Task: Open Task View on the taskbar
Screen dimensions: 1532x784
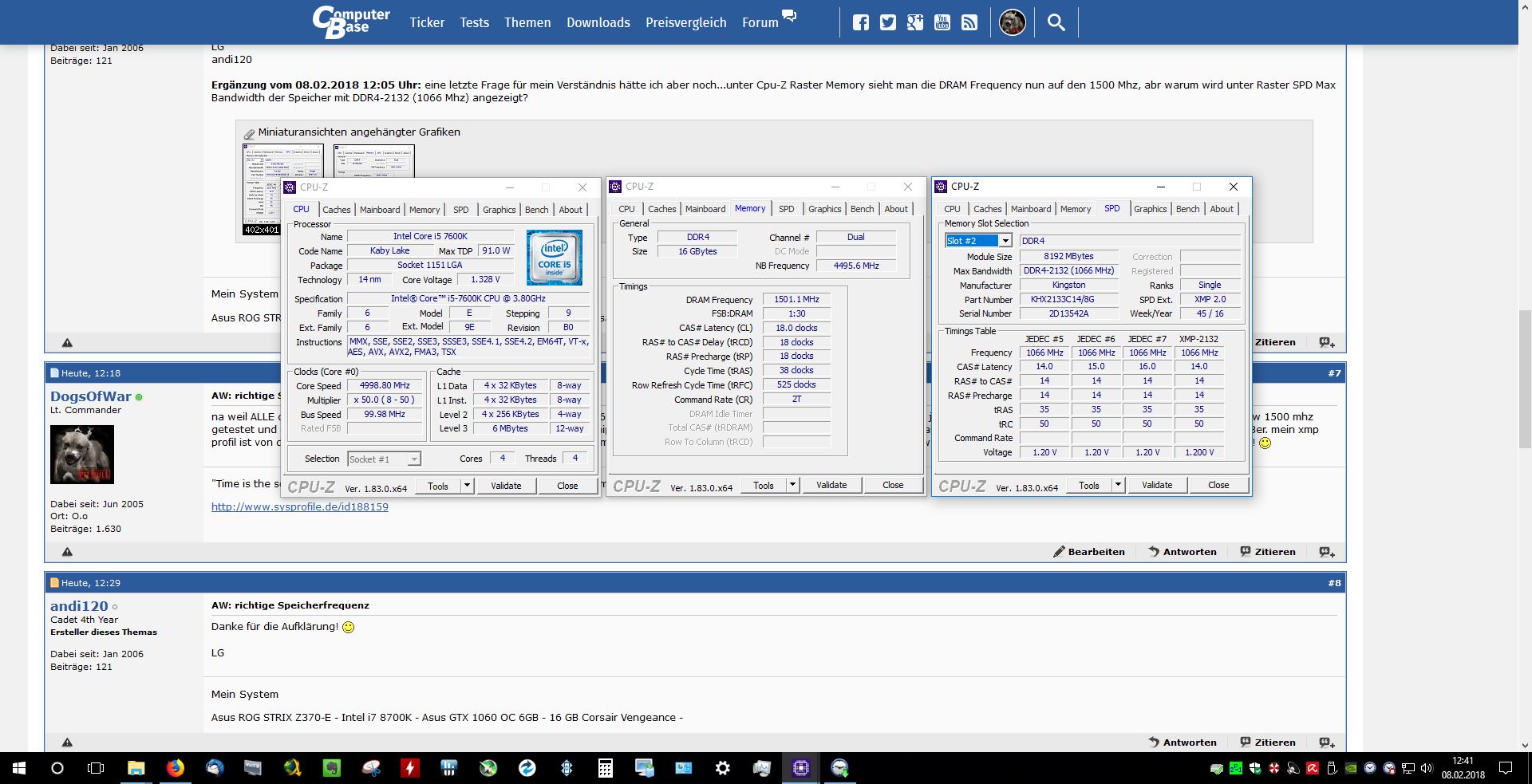Action: click(x=95, y=768)
